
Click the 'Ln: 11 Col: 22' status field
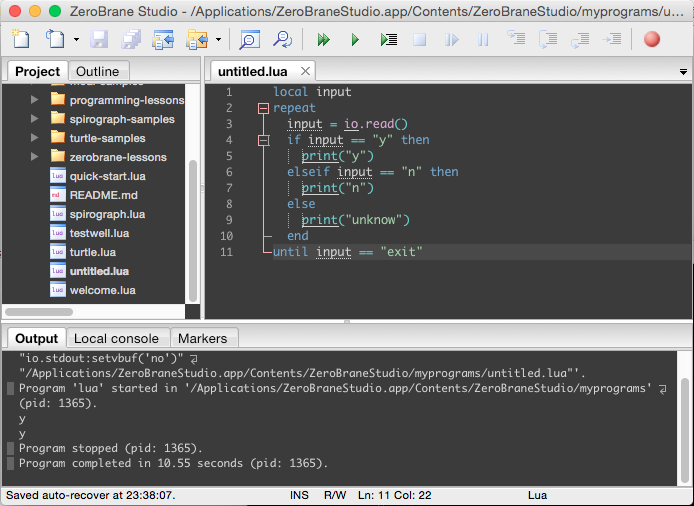[x=394, y=495]
